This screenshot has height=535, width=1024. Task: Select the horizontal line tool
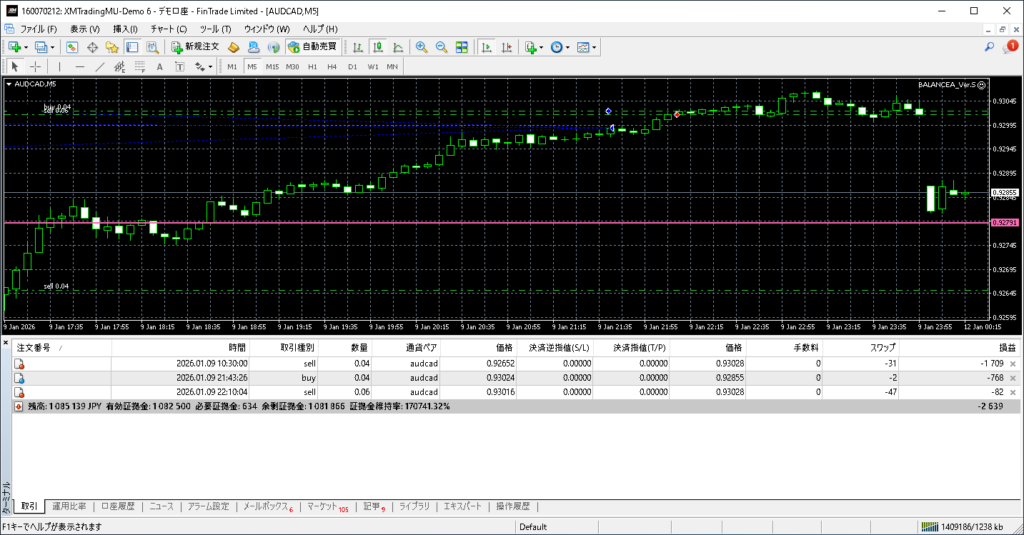[x=79, y=67]
